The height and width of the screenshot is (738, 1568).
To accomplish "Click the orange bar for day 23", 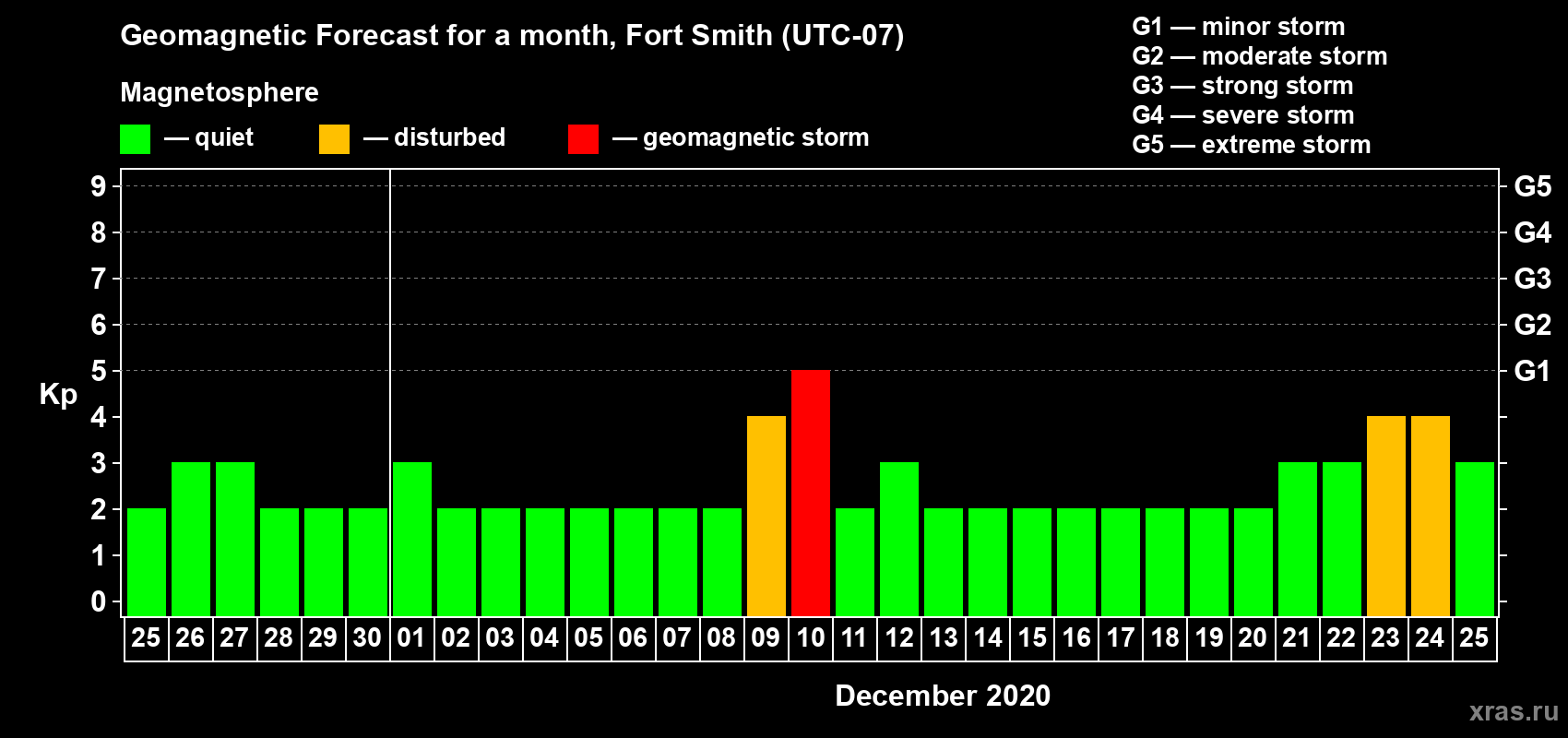I will coord(1386,516).
